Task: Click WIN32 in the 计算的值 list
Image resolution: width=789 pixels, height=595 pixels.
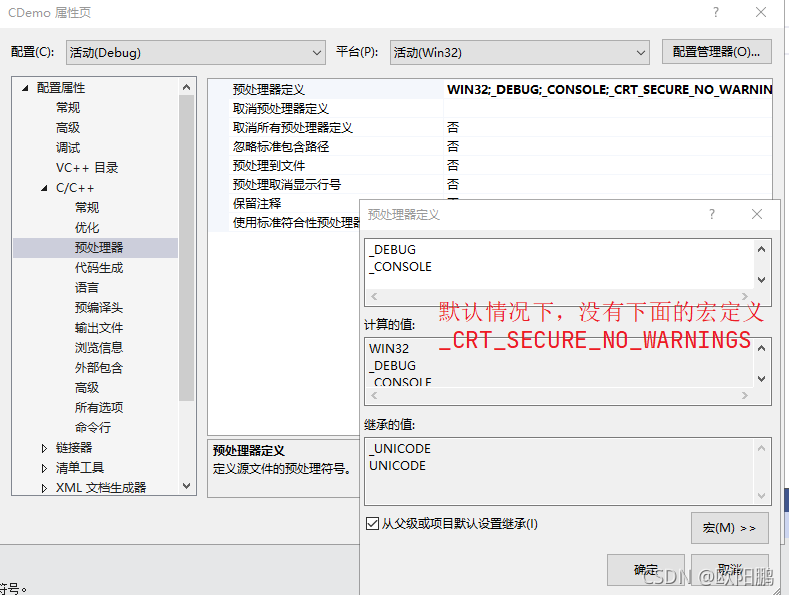Action: coord(389,348)
